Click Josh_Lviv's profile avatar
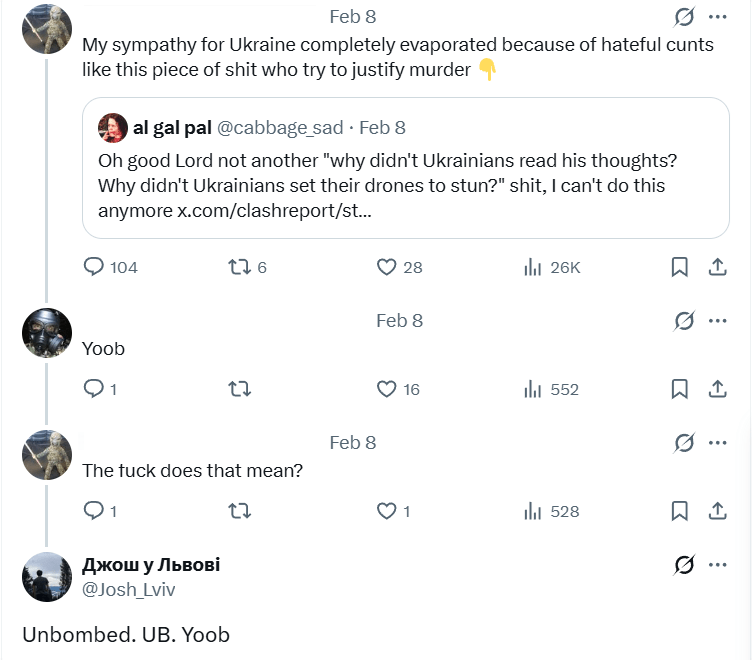This screenshot has width=752, height=660. 47,577
